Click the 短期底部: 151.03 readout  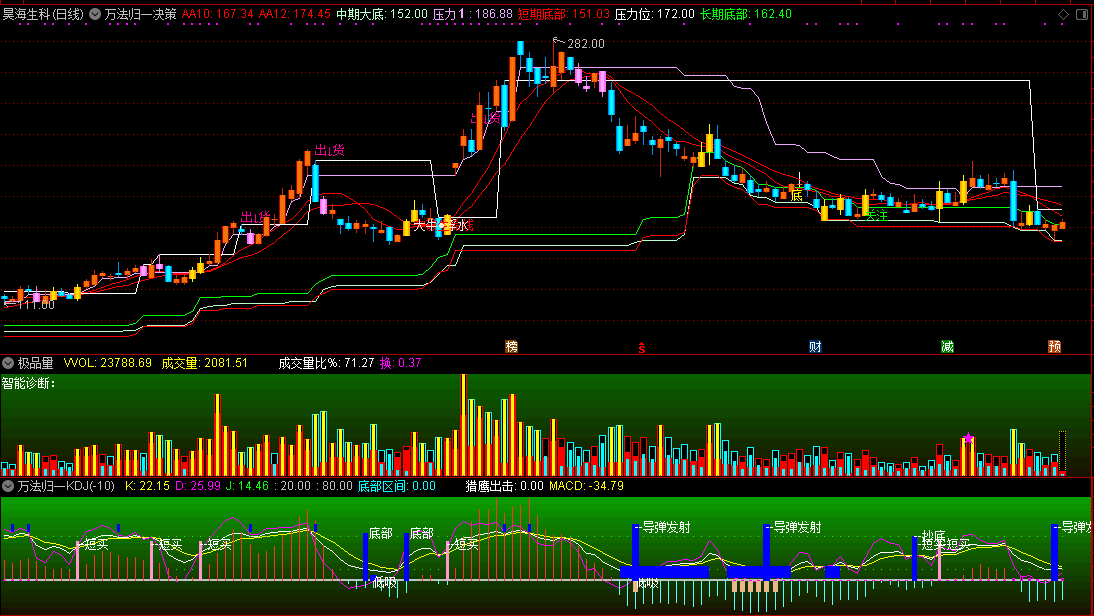pos(564,14)
